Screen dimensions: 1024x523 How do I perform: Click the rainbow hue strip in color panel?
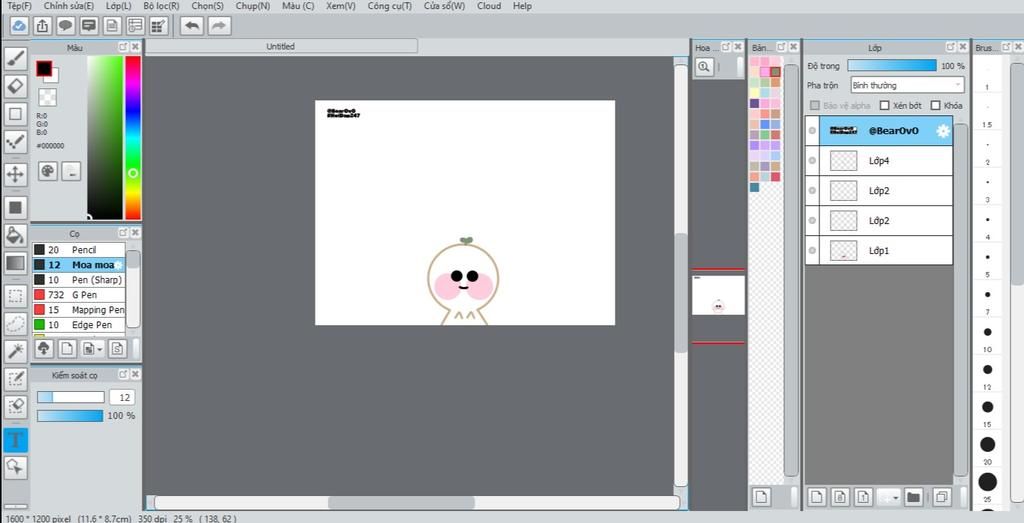pyautogui.click(x=132, y=137)
